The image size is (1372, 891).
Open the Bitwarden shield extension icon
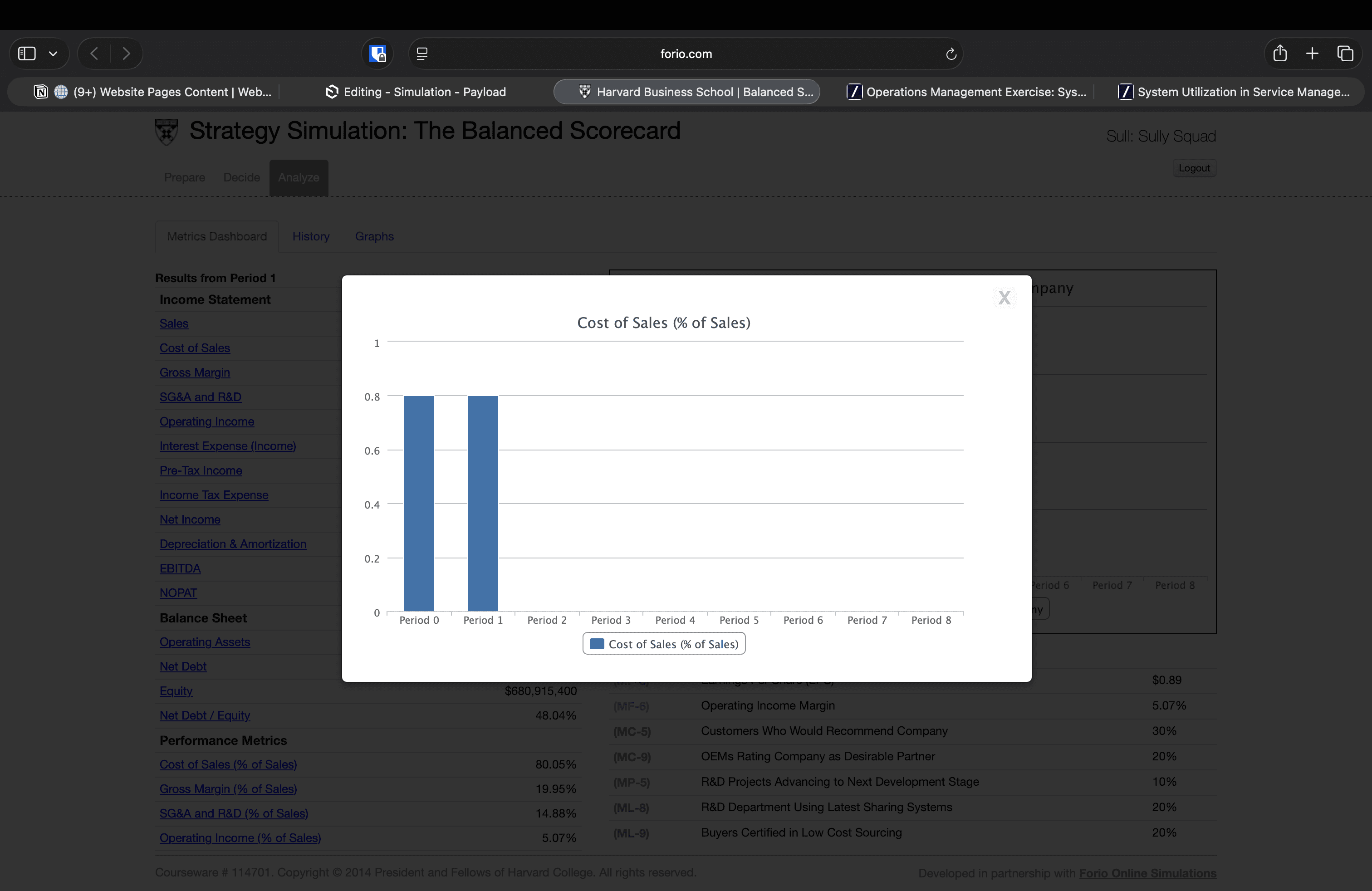coord(377,54)
